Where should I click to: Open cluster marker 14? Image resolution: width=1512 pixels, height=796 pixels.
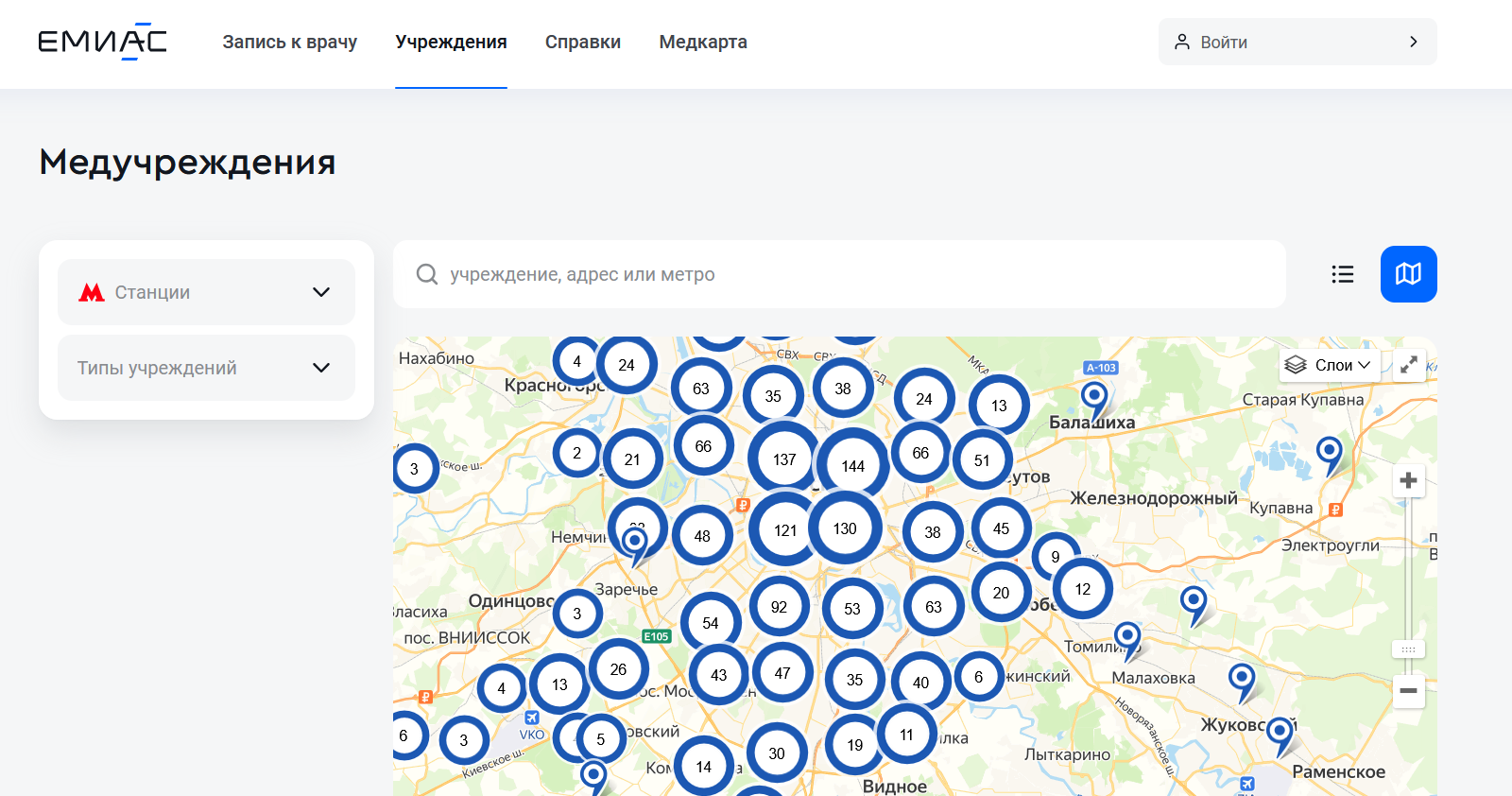coord(704,767)
